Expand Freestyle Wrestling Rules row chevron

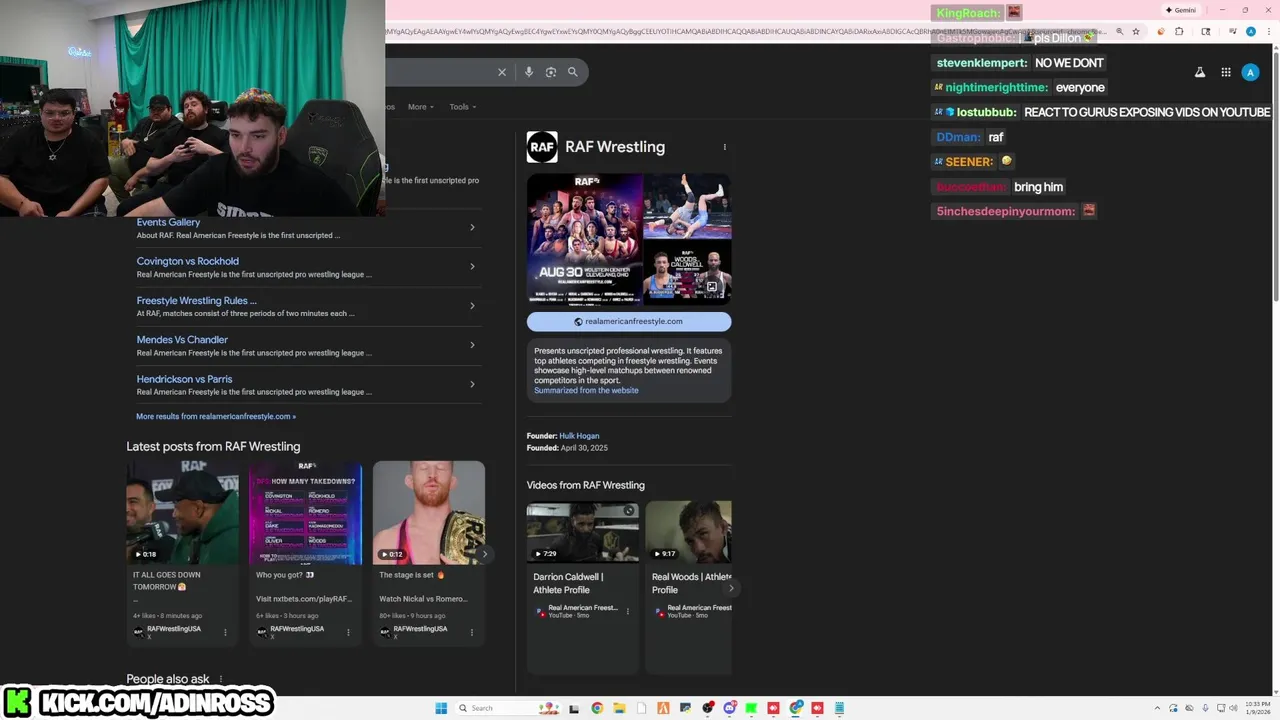coord(472,306)
